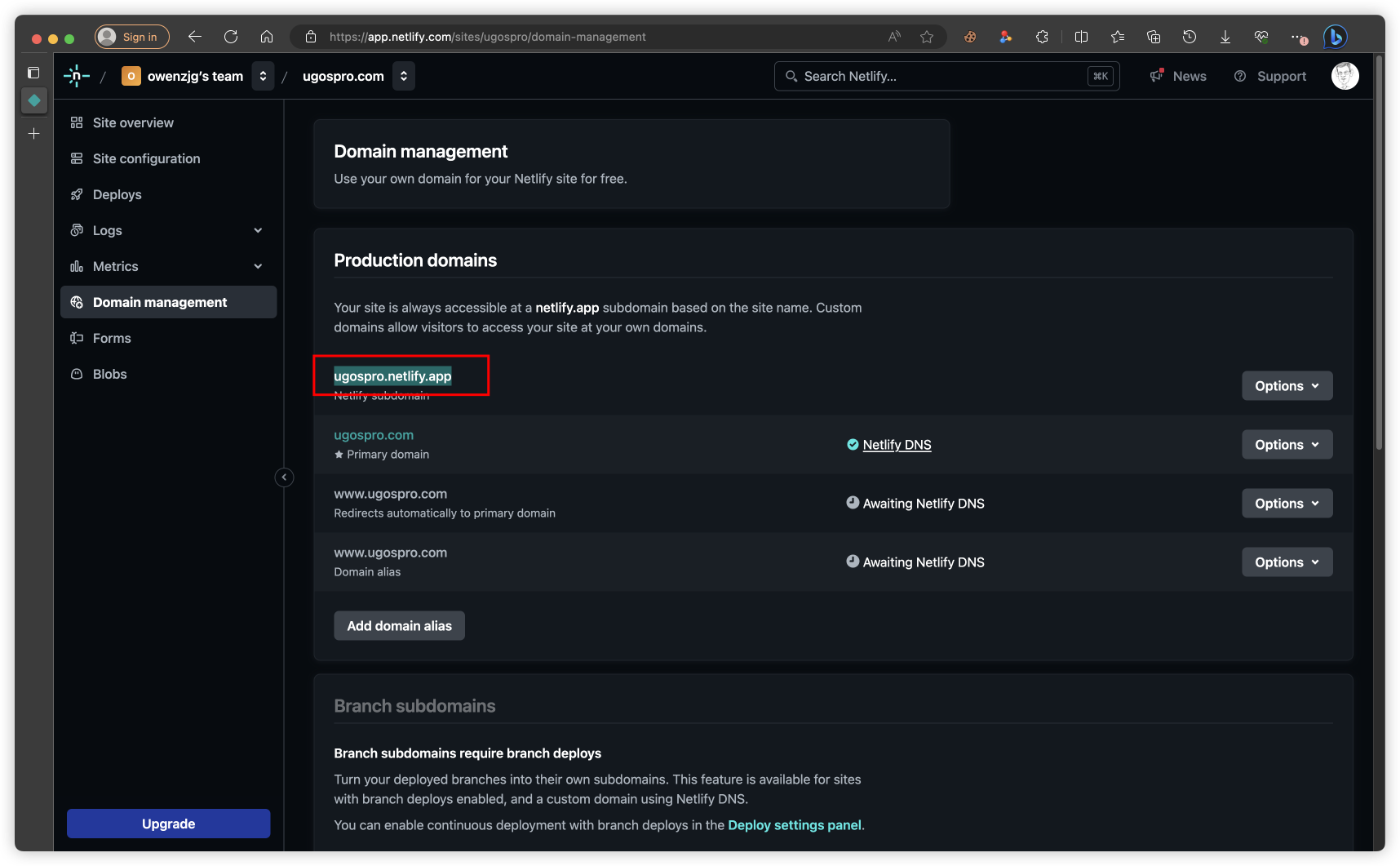The height and width of the screenshot is (866, 1400).
Task: Open the ugospro.netlify.app link
Action: 392,376
